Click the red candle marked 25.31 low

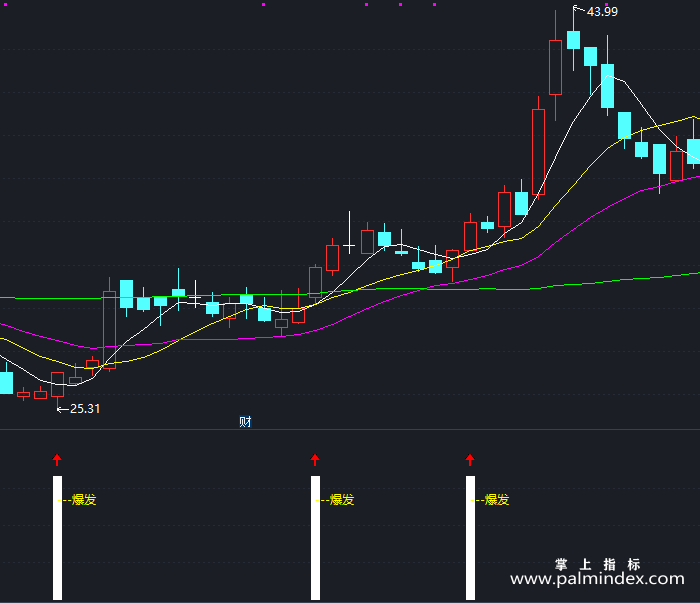tap(58, 384)
